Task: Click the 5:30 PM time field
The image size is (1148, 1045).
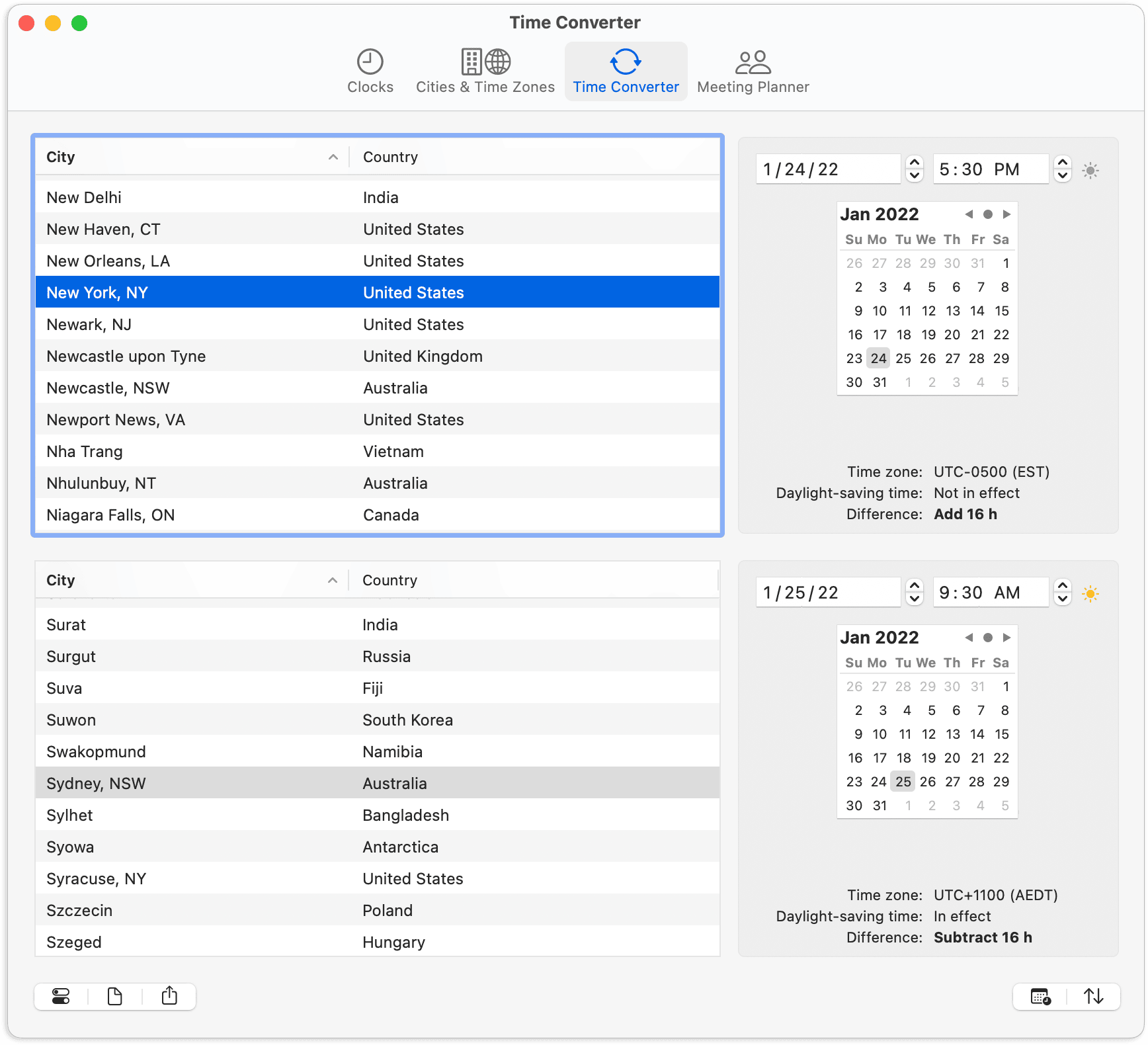Action: click(x=991, y=169)
